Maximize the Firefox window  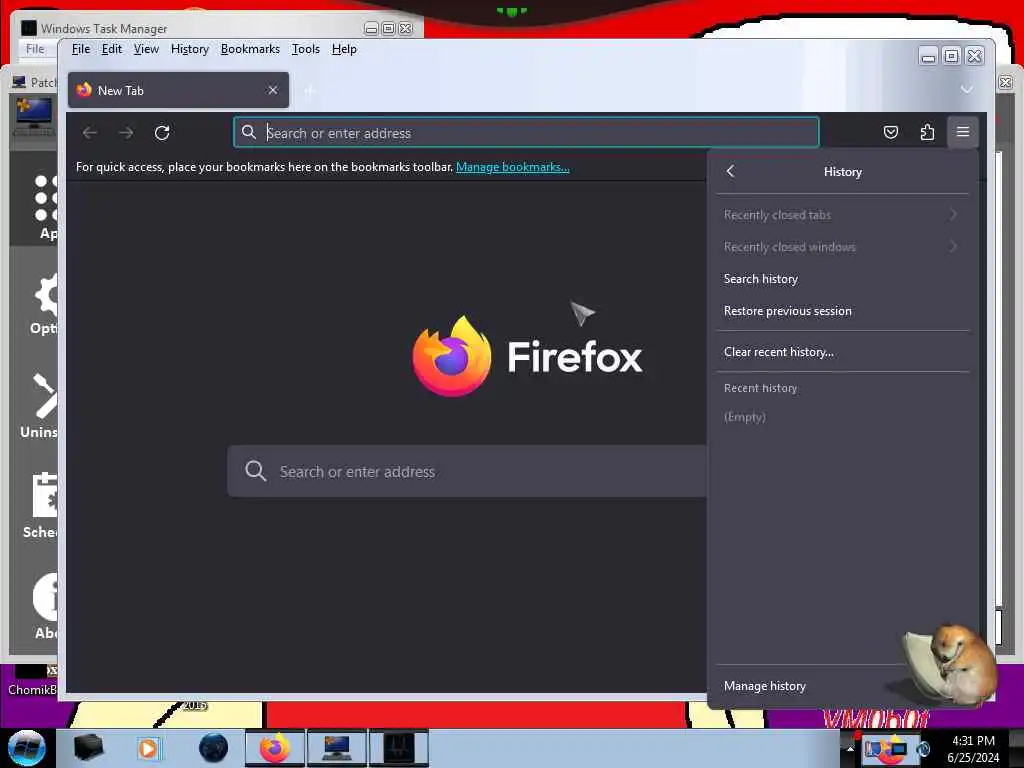click(952, 56)
